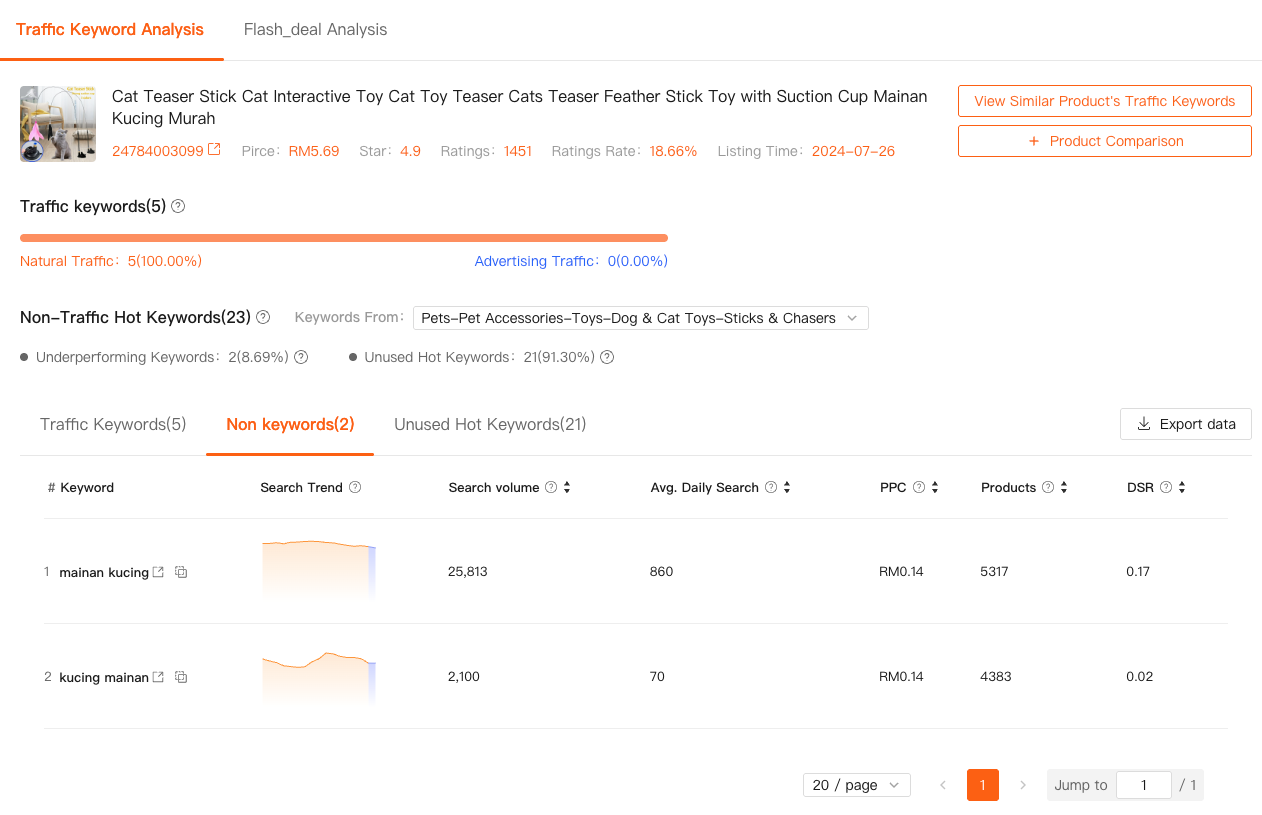This screenshot has width=1262, height=815.
Task: Open the Keywords From category dropdown
Action: pyautogui.click(x=640, y=318)
